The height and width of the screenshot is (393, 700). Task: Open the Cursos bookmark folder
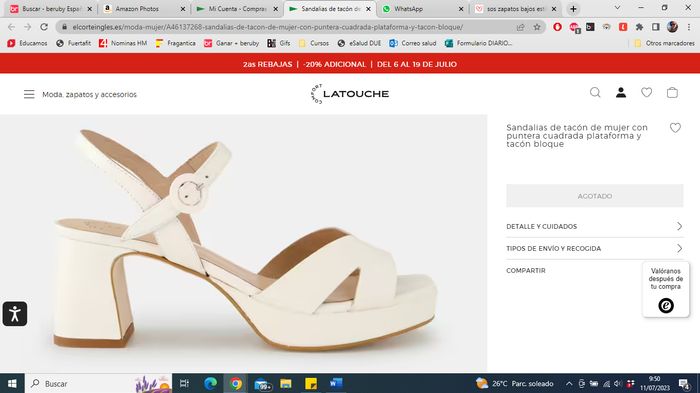[313, 43]
